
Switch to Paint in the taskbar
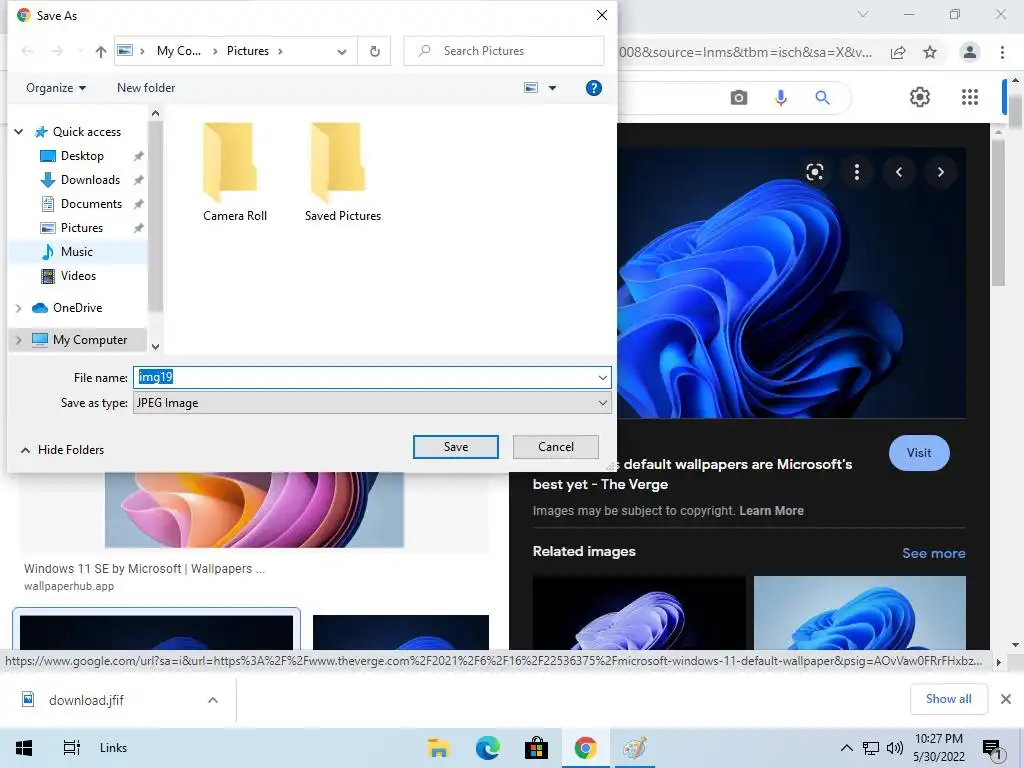point(635,748)
